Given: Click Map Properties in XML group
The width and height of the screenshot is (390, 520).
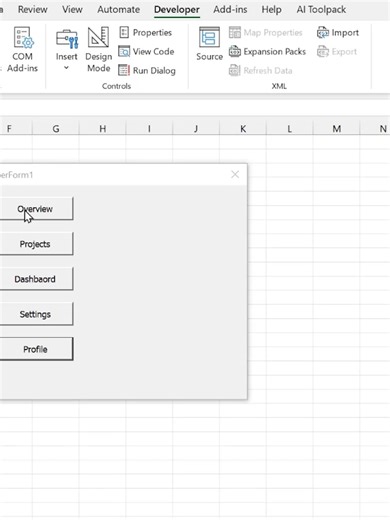Looking at the screenshot, I should pyautogui.click(x=266, y=33).
